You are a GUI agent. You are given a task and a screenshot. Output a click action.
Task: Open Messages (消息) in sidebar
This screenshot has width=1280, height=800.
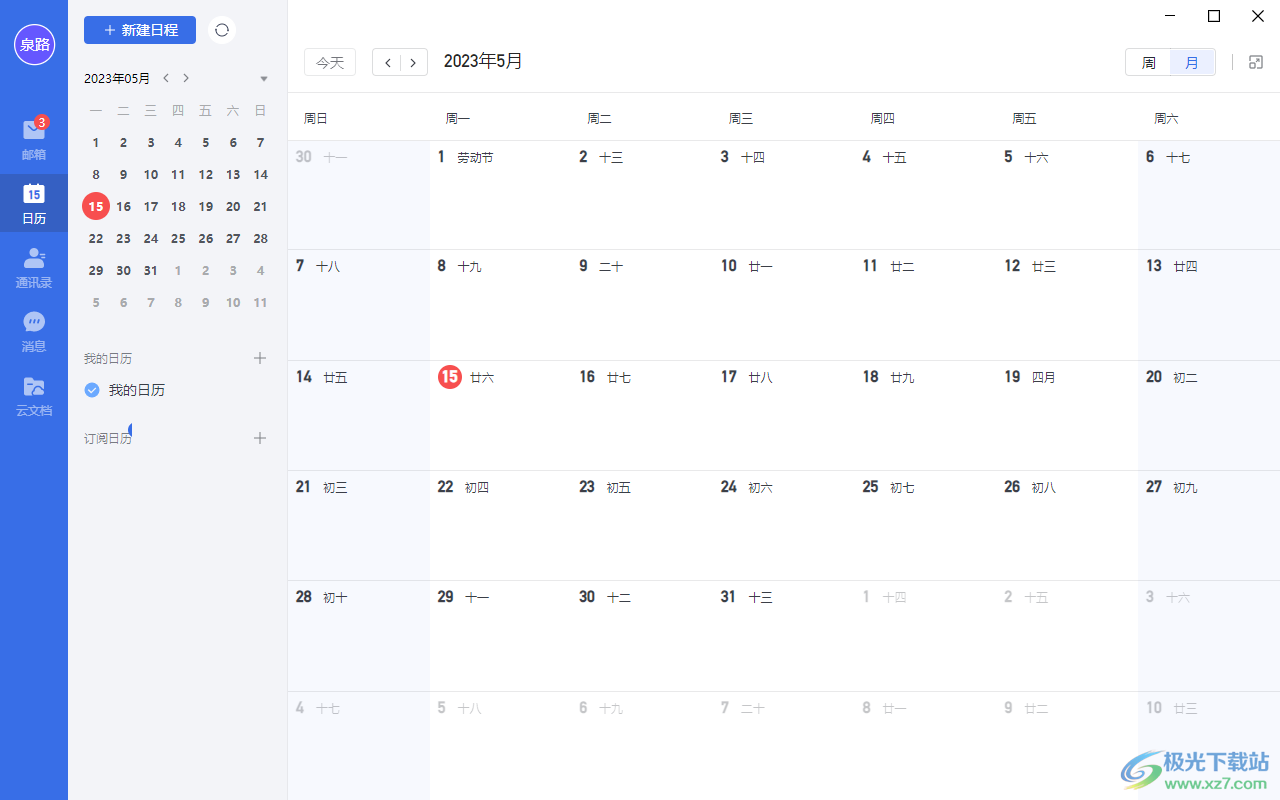[34, 331]
